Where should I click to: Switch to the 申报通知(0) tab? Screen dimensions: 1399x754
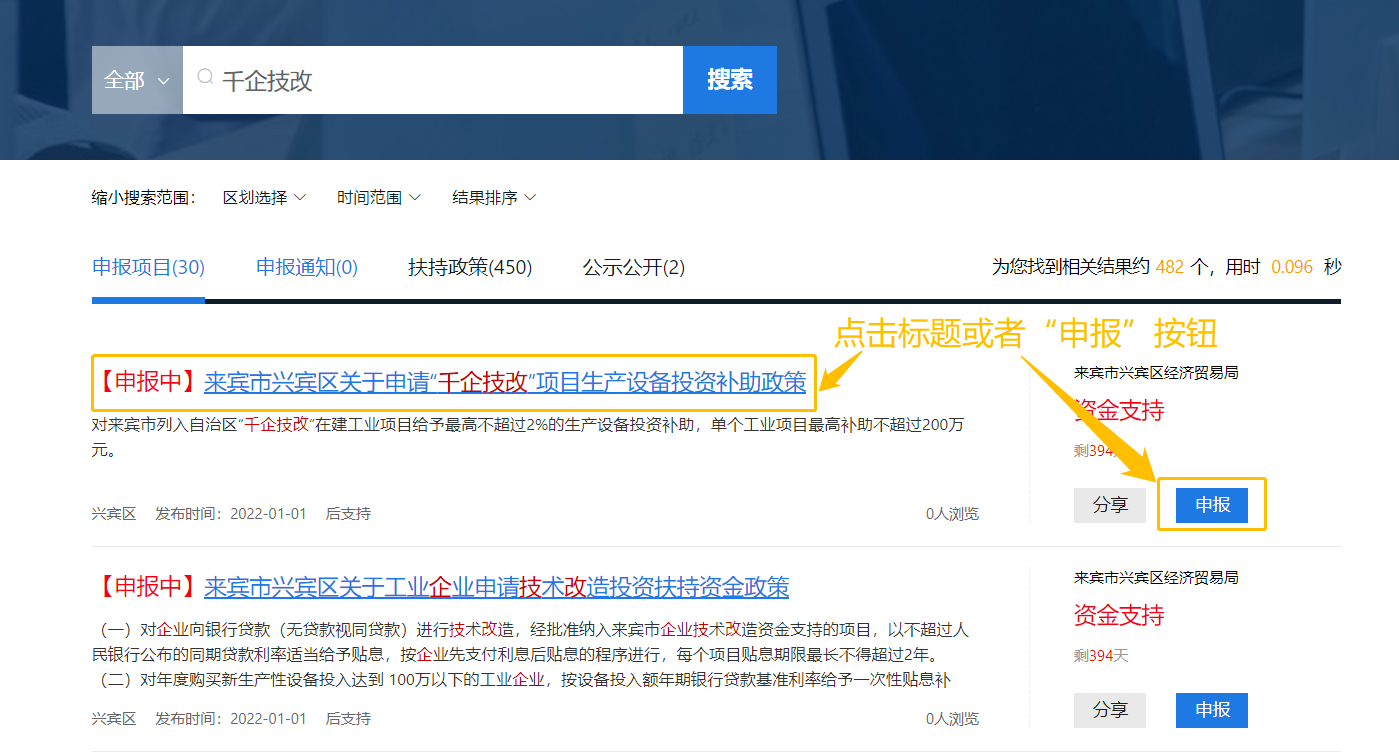tap(306, 267)
